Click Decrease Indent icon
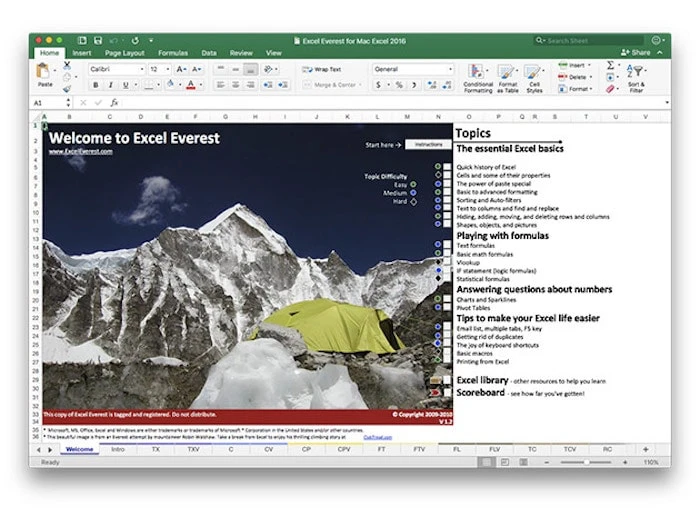The image size is (700, 526). coord(268,84)
